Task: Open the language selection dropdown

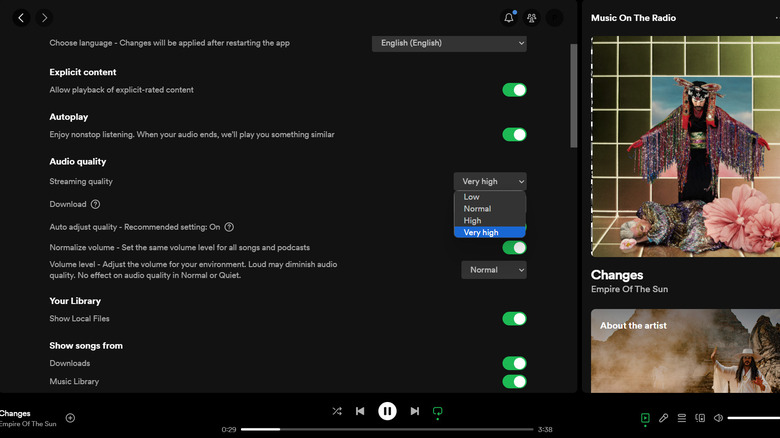Action: [449, 43]
